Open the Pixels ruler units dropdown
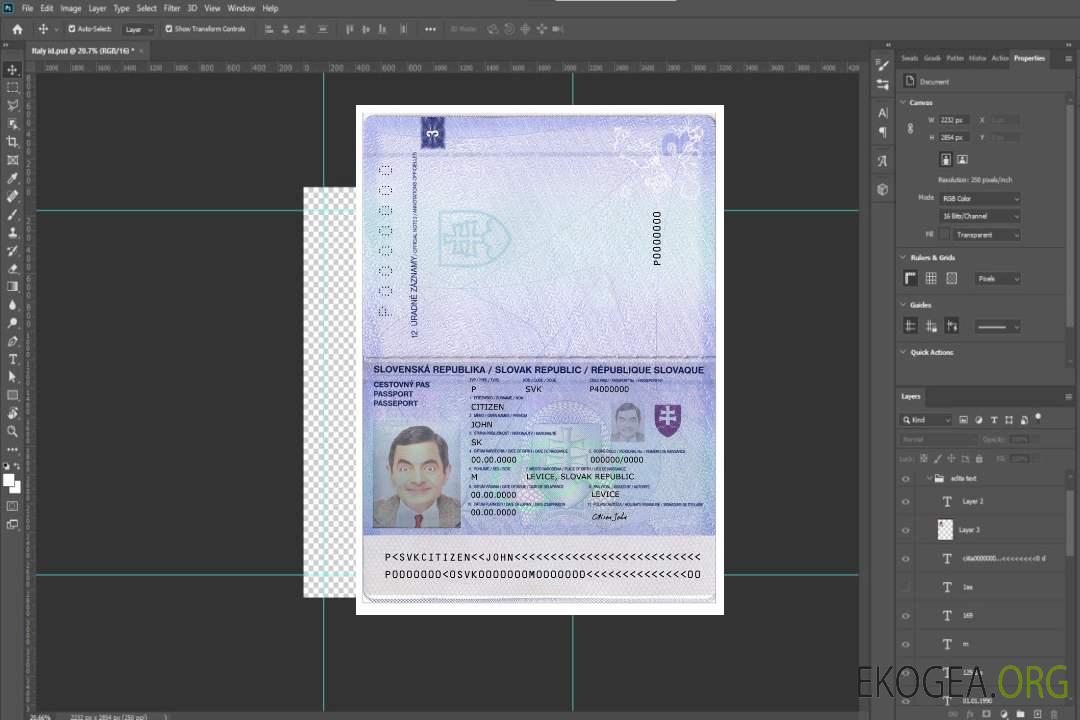 (997, 278)
